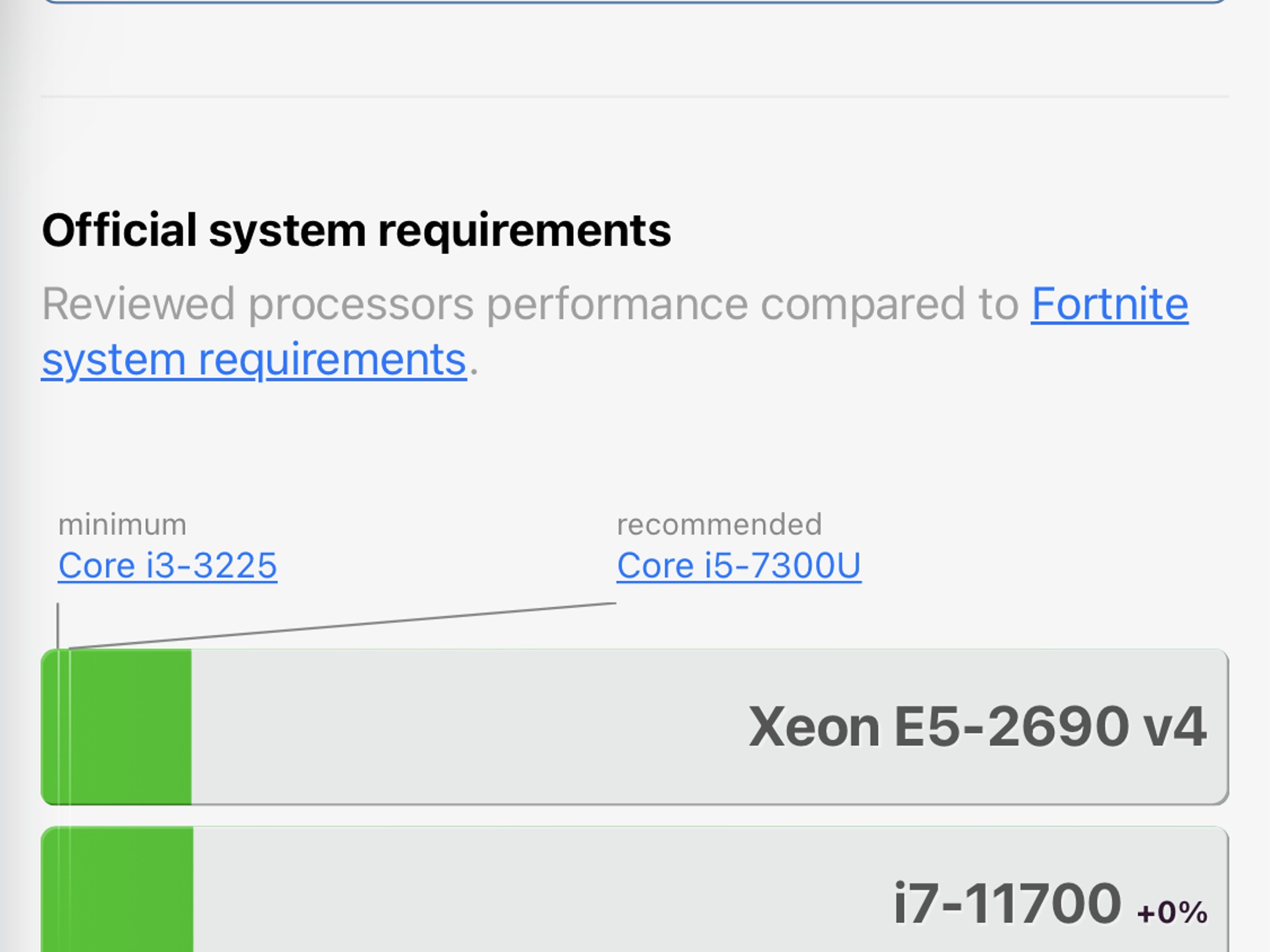Open the Fortnite link in the description
Screen dimensions: 1270x952
click(1109, 304)
